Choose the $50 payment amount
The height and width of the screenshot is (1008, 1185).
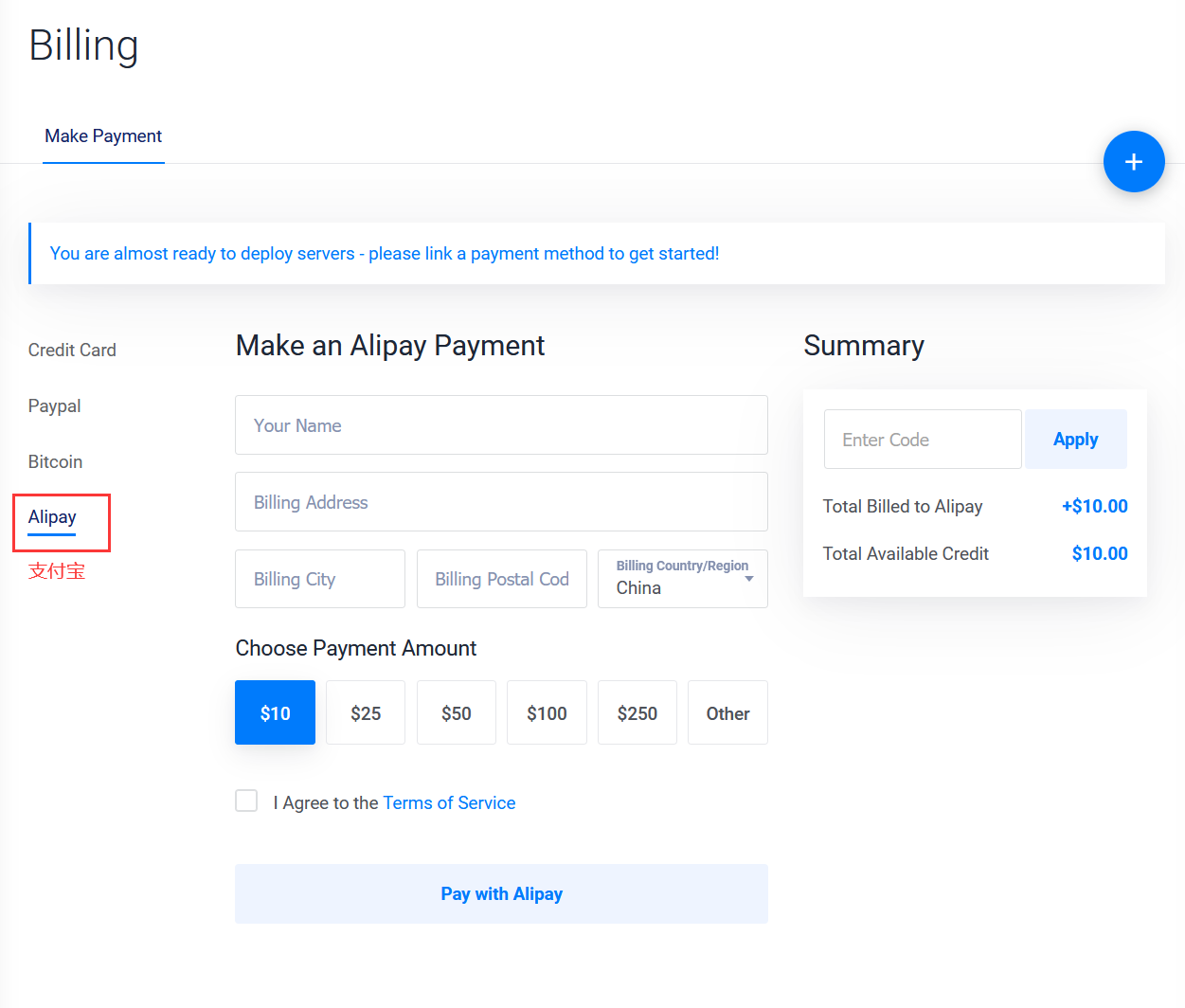(457, 712)
